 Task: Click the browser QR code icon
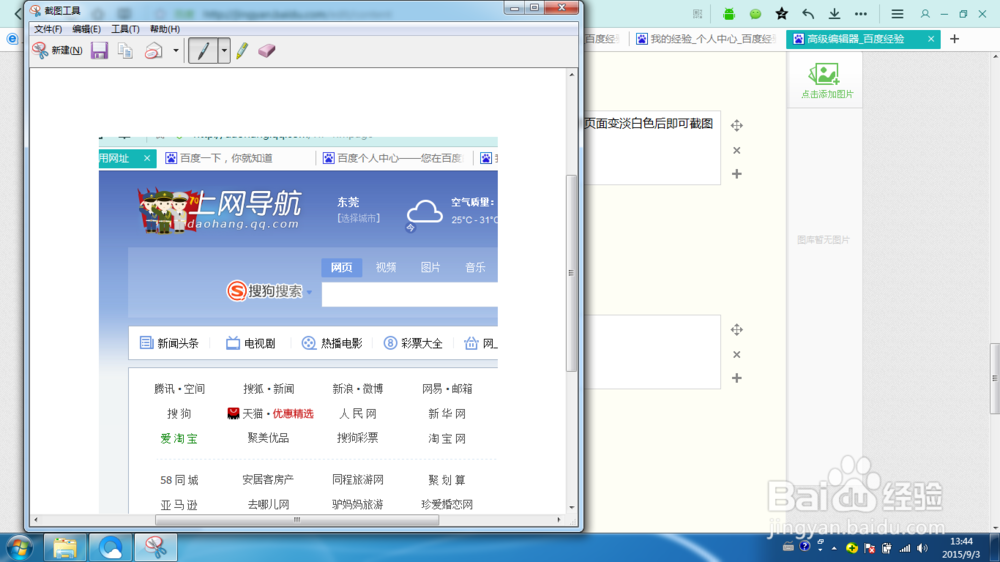(698, 13)
